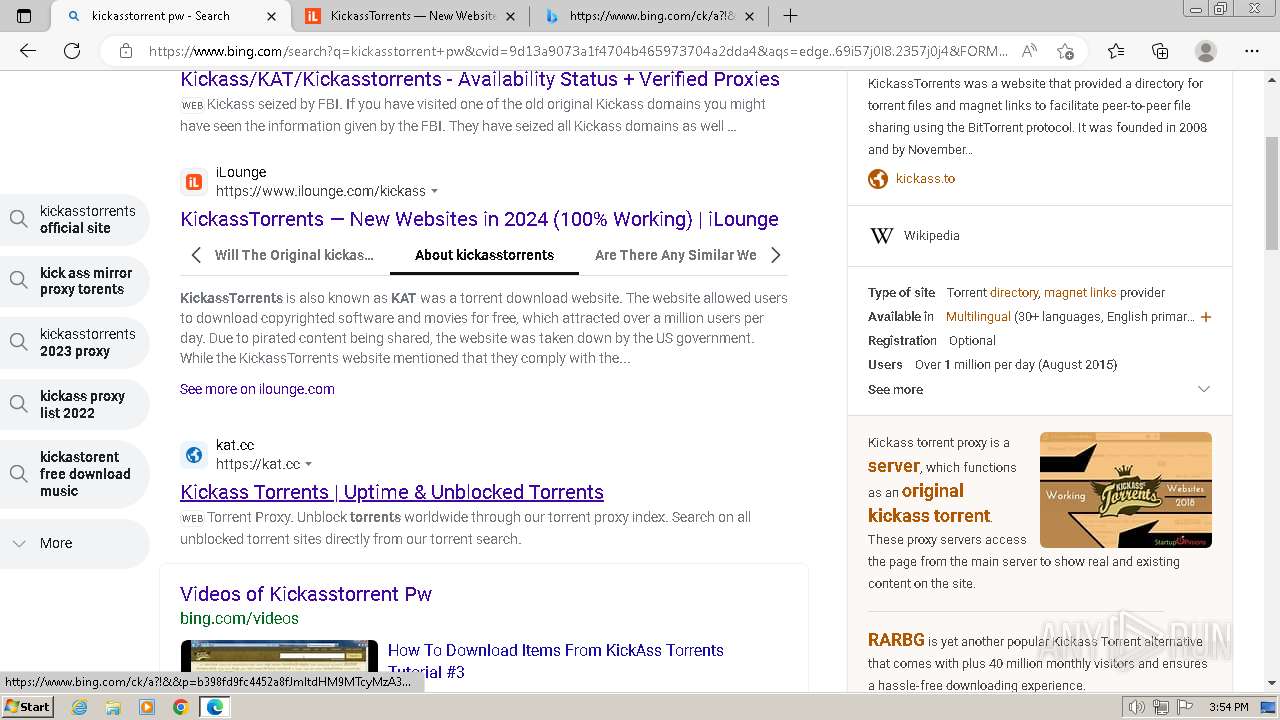Search kick ass mirror proxy torents suggestion
This screenshot has height=720, width=1280.
pyautogui.click(x=74, y=281)
